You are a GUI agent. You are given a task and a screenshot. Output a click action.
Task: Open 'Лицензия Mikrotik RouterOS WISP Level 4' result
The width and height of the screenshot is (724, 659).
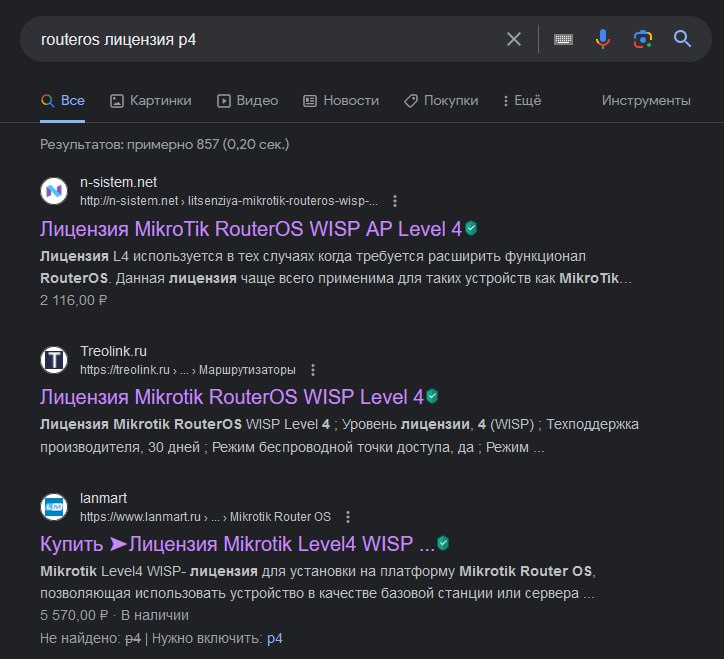232,397
